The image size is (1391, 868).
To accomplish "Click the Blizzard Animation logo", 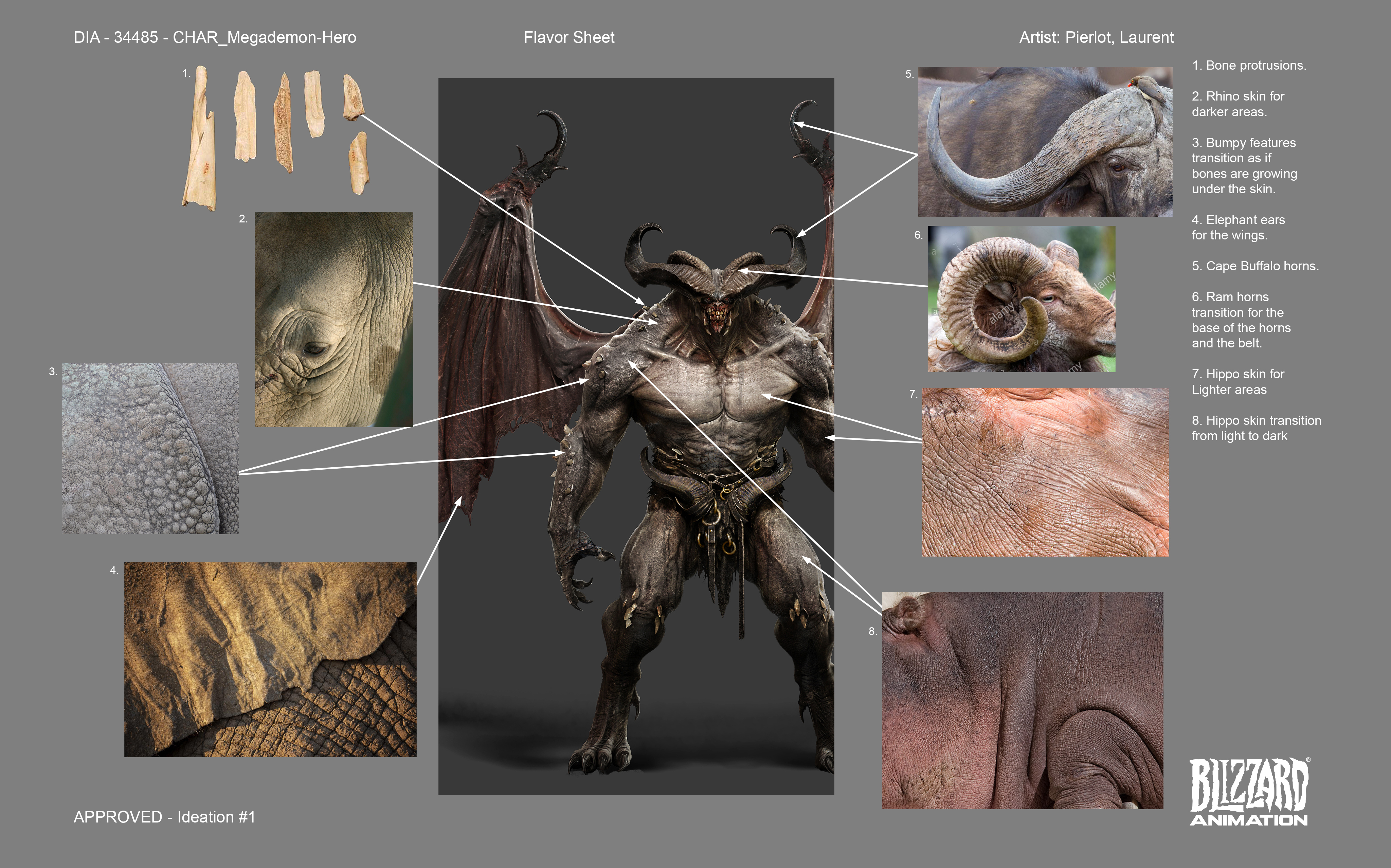I will pos(1249,792).
